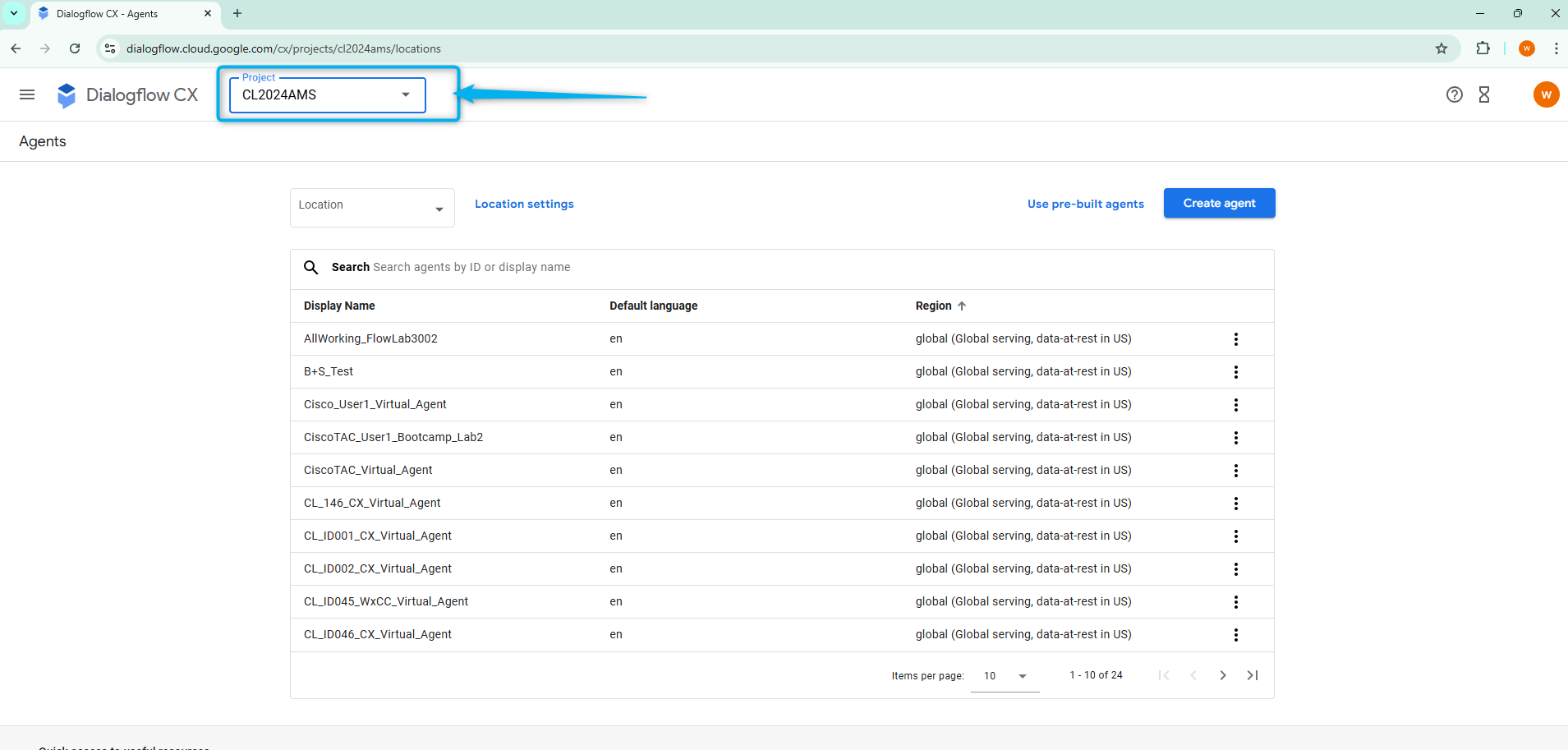Screen dimensions: 1568x750
Task: Close the Dialogflow CX - Agents tab
Action: (208, 13)
